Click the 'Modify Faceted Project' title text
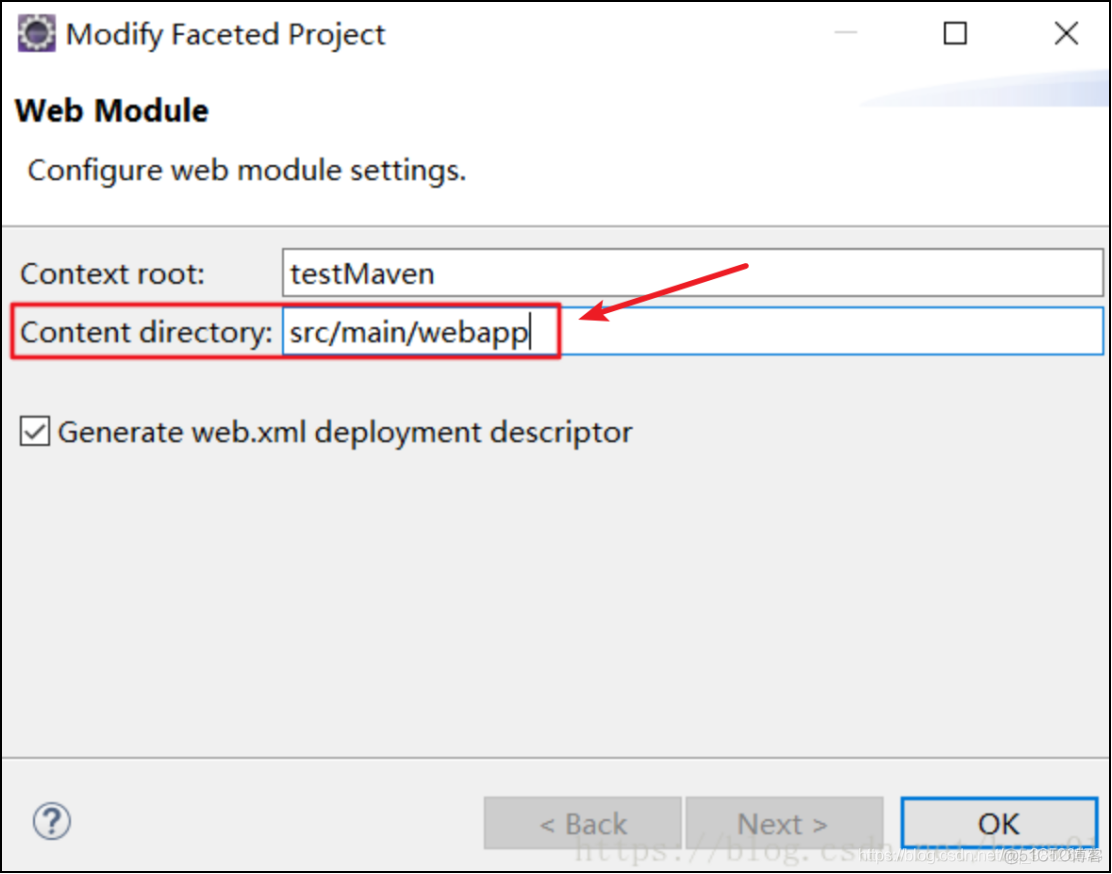Screen dimensions: 1112x874 [x=225, y=34]
